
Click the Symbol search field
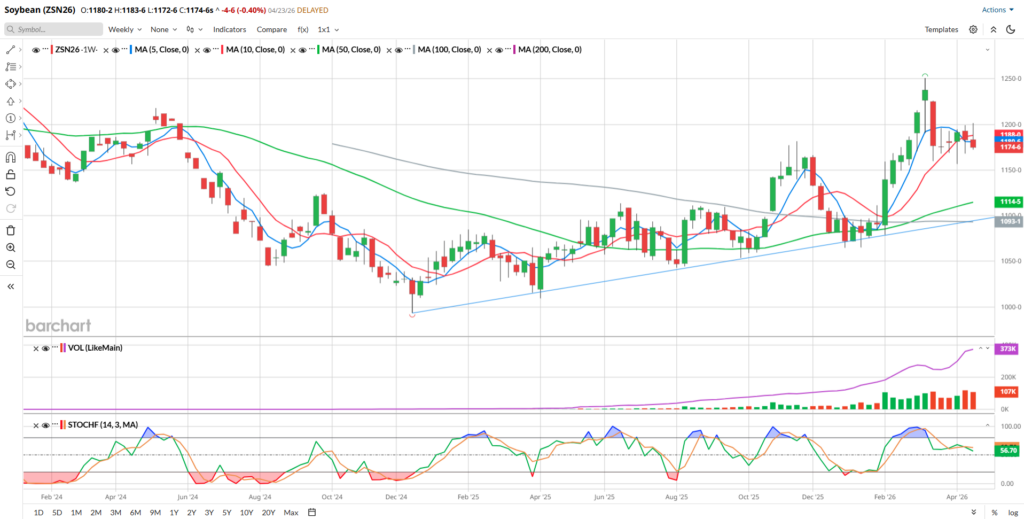tap(54, 29)
